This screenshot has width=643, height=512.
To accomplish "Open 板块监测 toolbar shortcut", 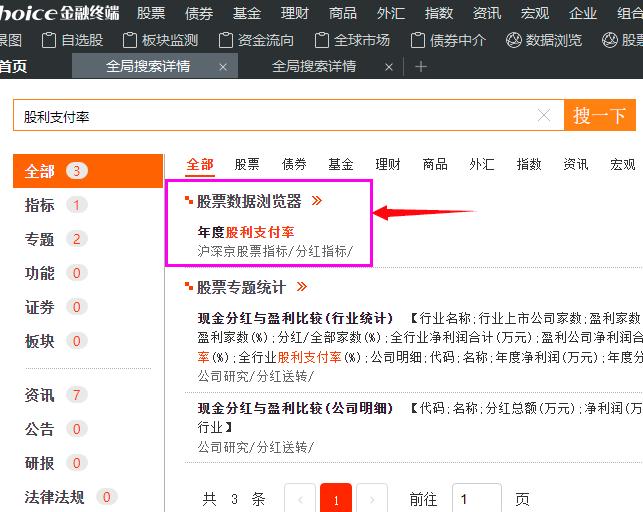I will click(x=160, y=40).
